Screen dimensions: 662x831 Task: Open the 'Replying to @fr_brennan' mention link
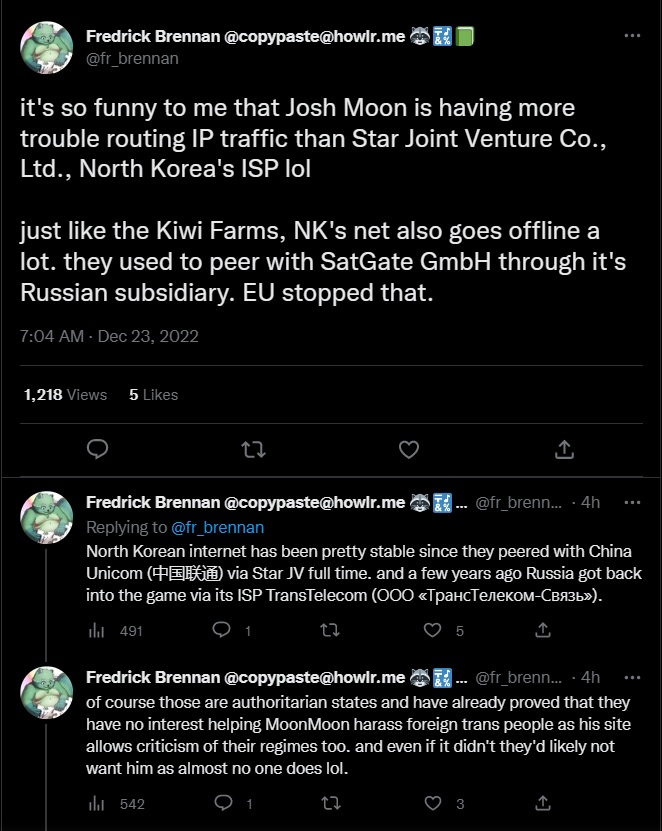(x=216, y=527)
